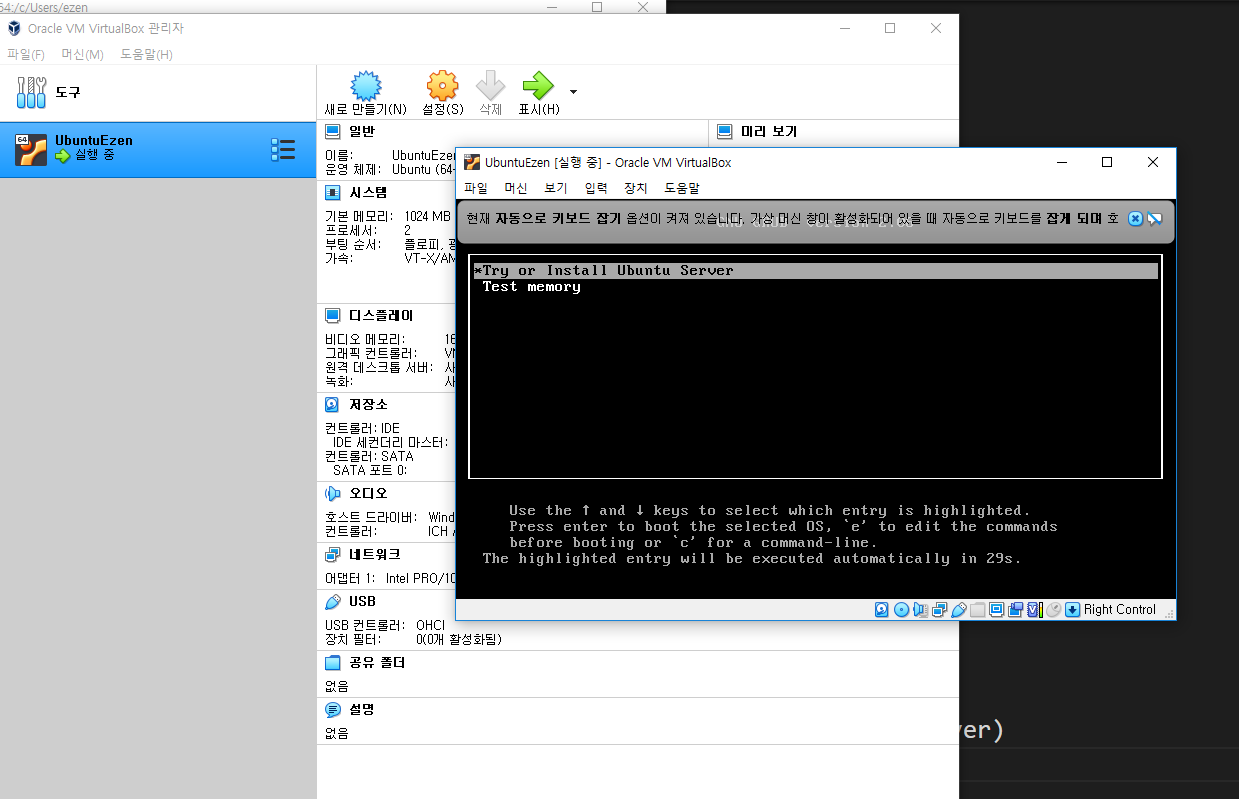Open the 도움말(H) menu in VirtualBox Manager
Image resolution: width=1239 pixels, height=799 pixels.
146,54
